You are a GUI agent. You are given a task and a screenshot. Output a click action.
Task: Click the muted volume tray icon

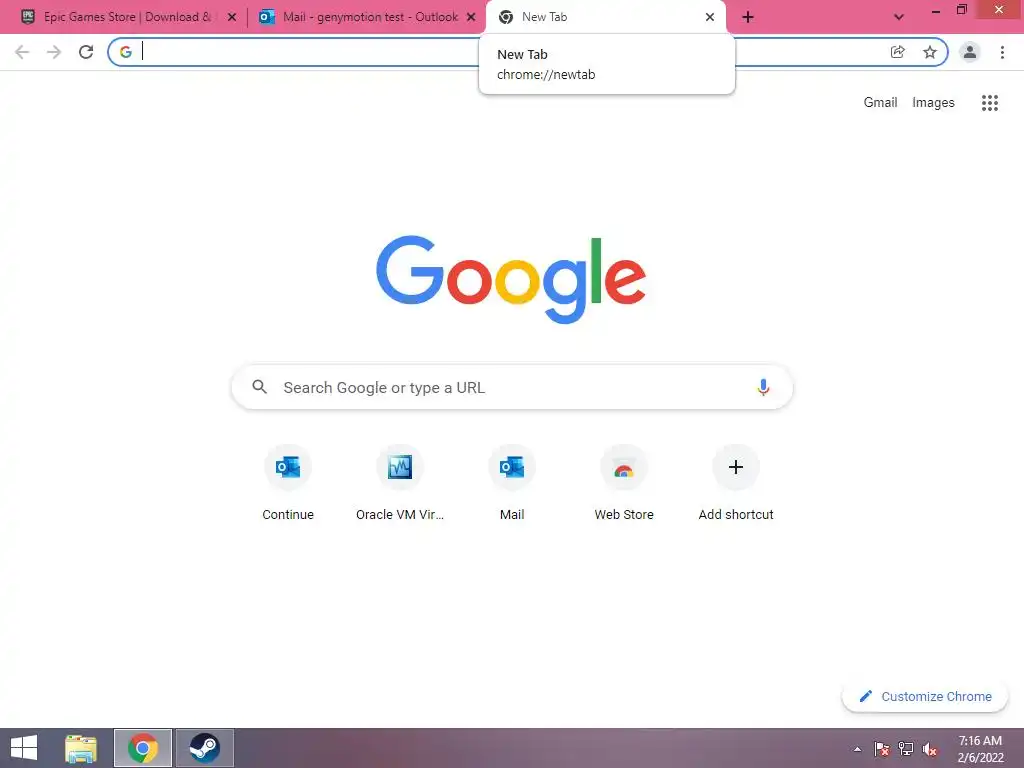pyautogui.click(x=930, y=749)
